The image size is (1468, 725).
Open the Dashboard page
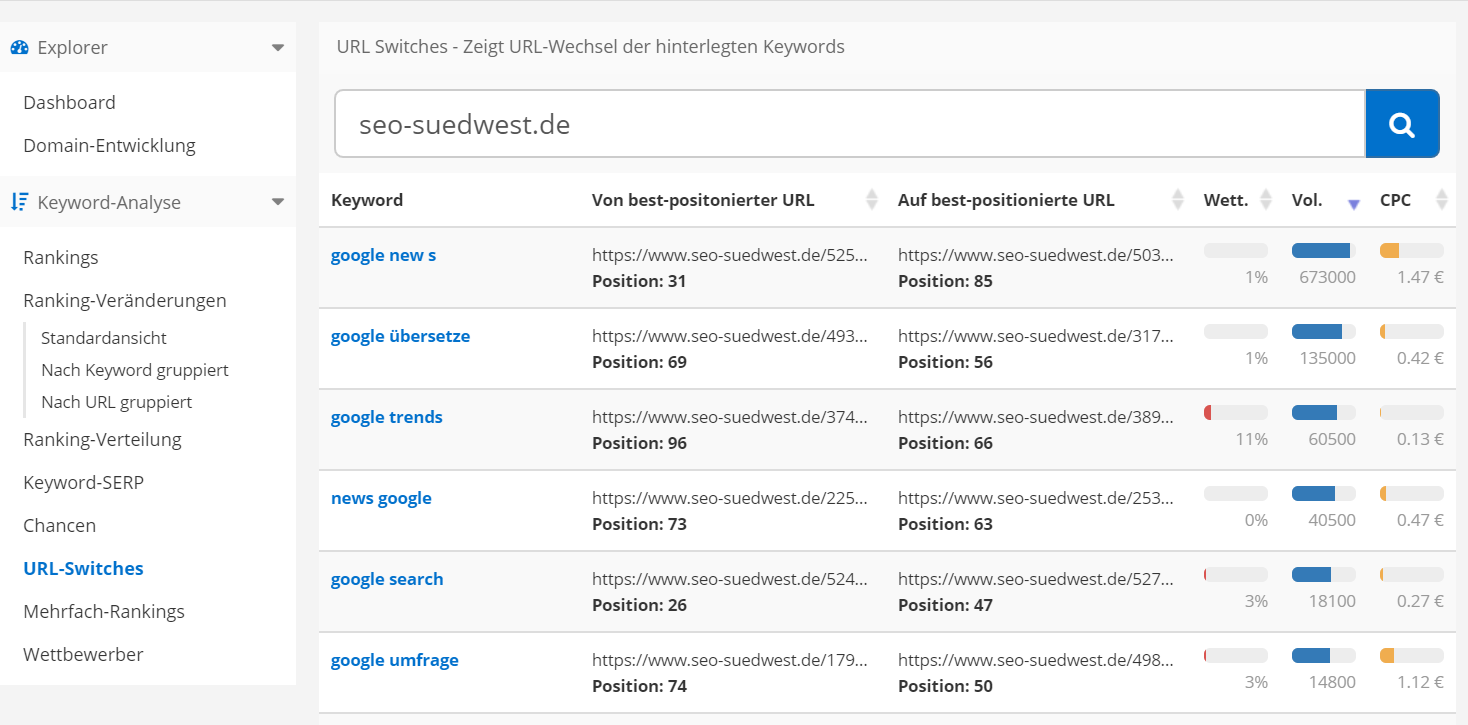69,102
